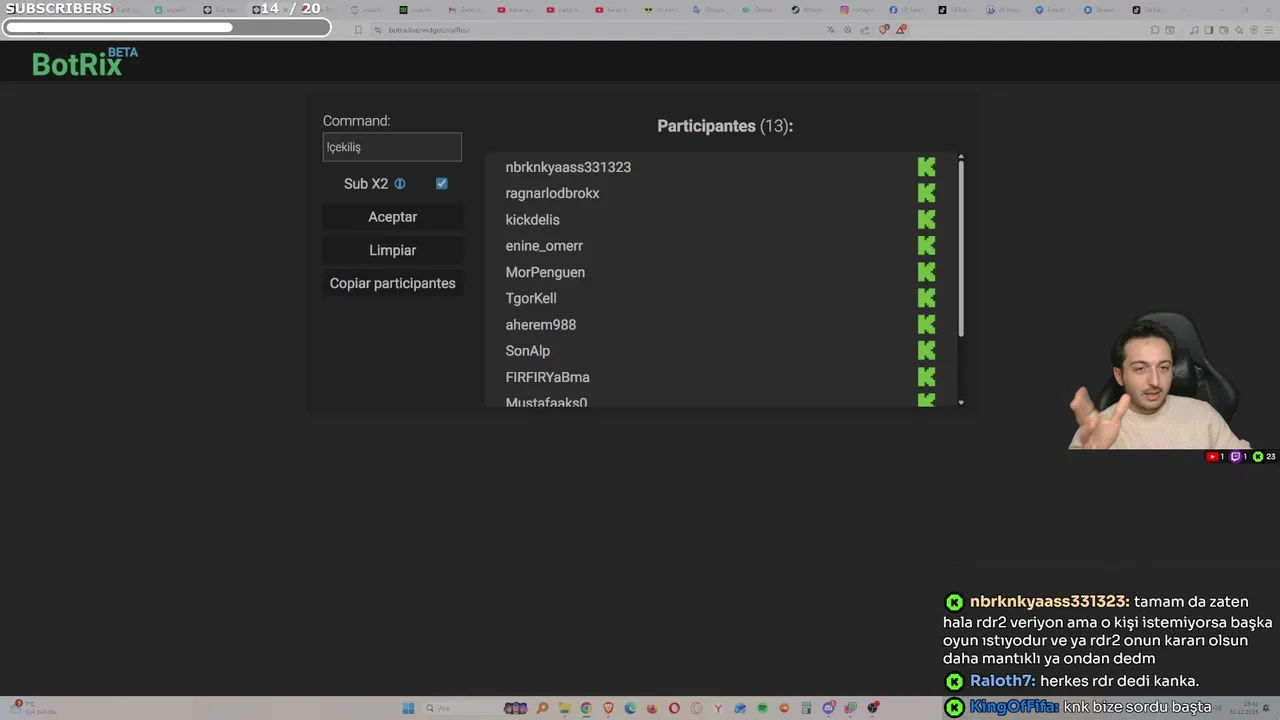Toggle the Sub X2 checkbox
This screenshot has width=1280, height=720.
point(441,184)
